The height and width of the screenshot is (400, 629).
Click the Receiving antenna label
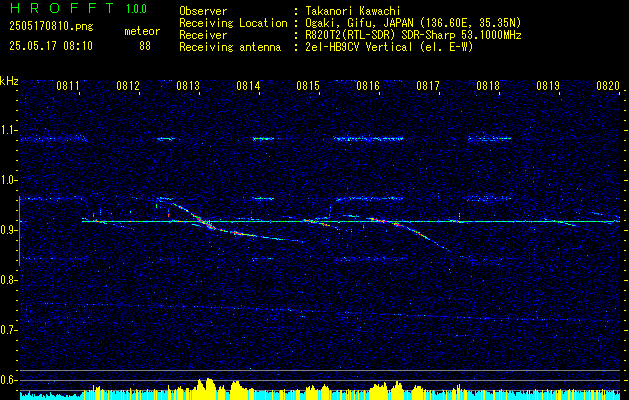[x=230, y=47]
